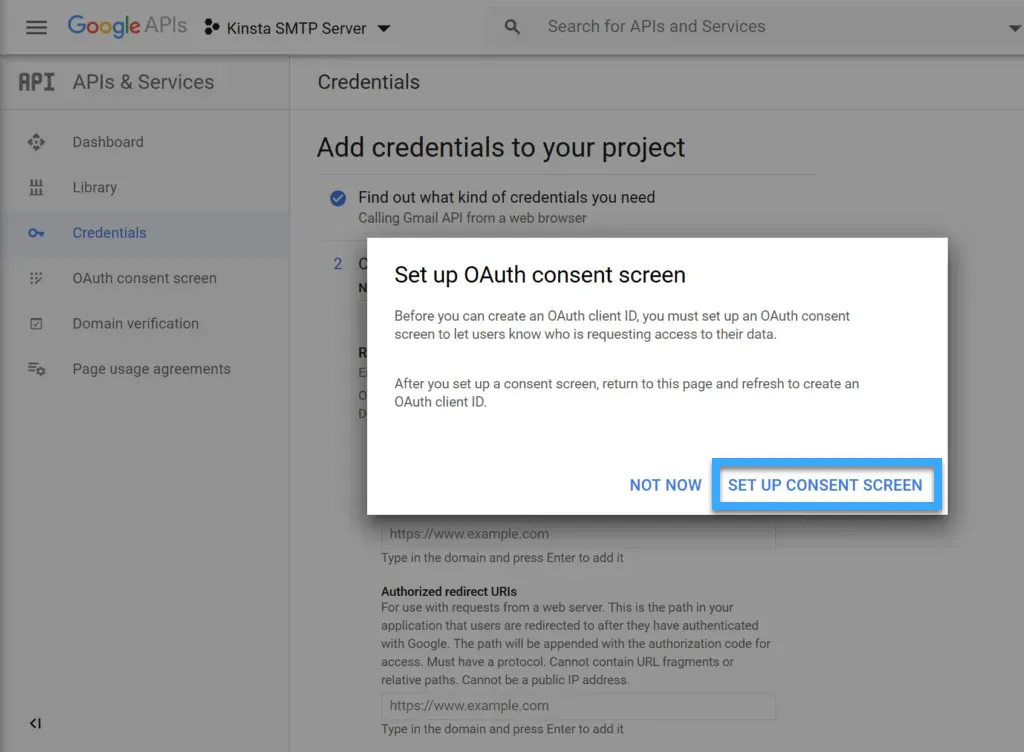
Task: Click the Credentials key icon
Action: (x=36, y=232)
